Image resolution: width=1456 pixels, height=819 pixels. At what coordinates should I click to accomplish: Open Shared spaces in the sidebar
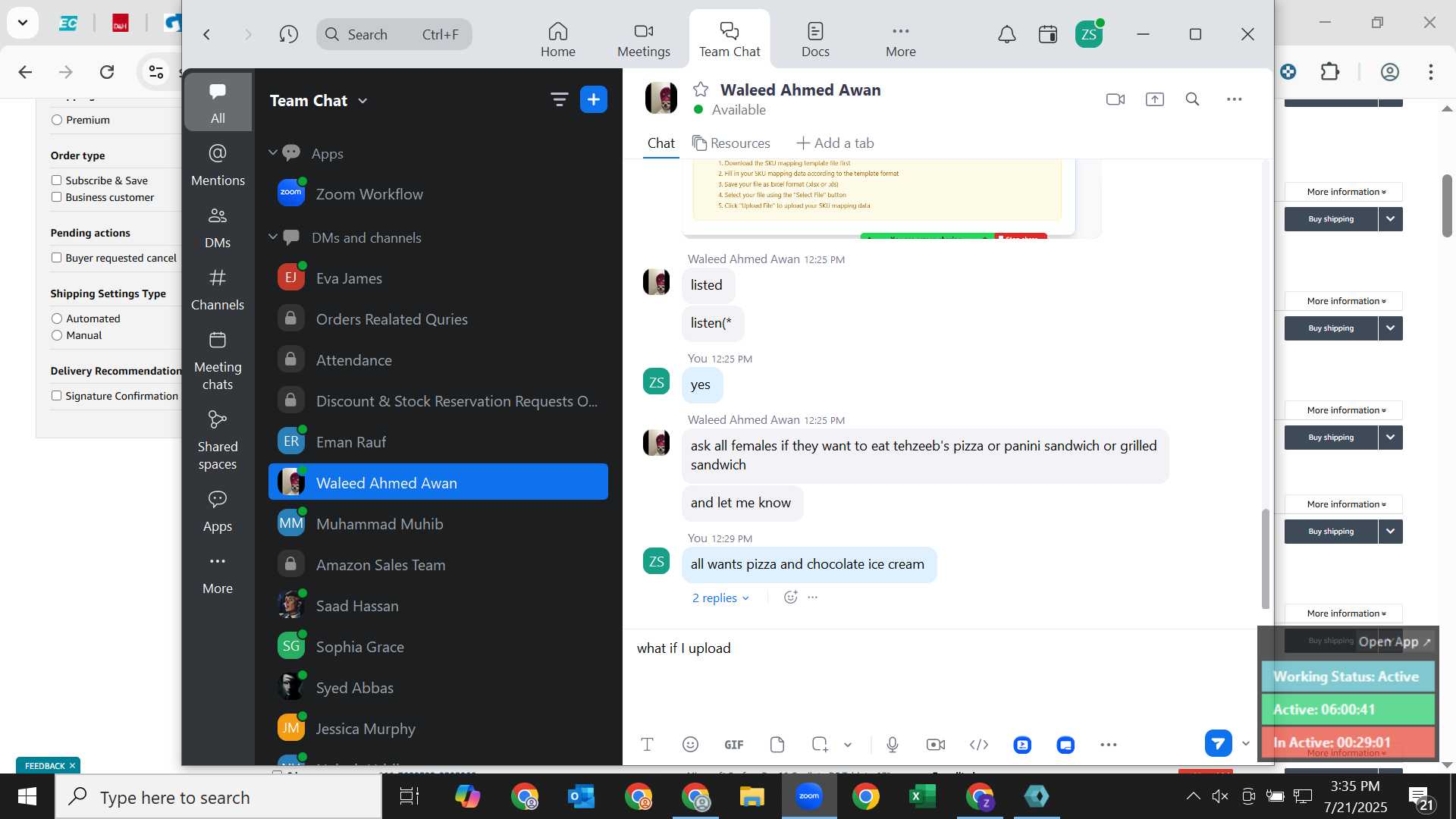pyautogui.click(x=218, y=441)
